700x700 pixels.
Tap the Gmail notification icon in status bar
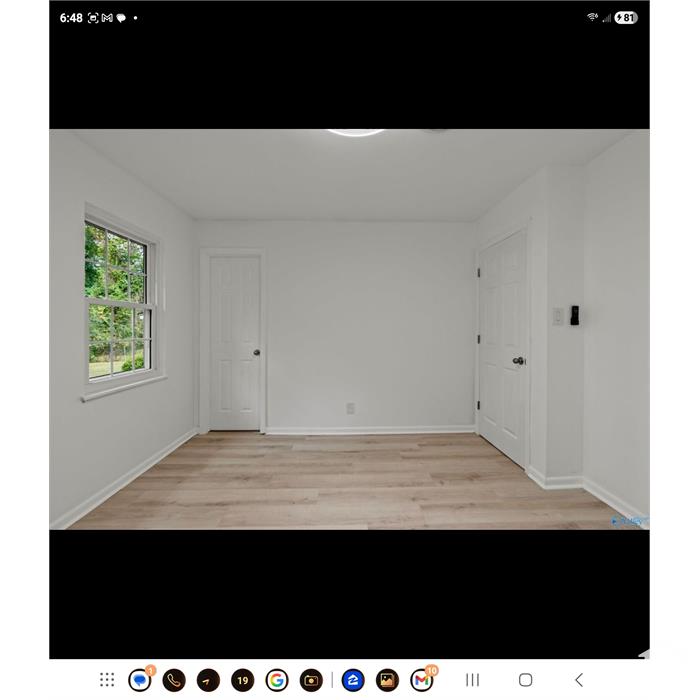107,18
